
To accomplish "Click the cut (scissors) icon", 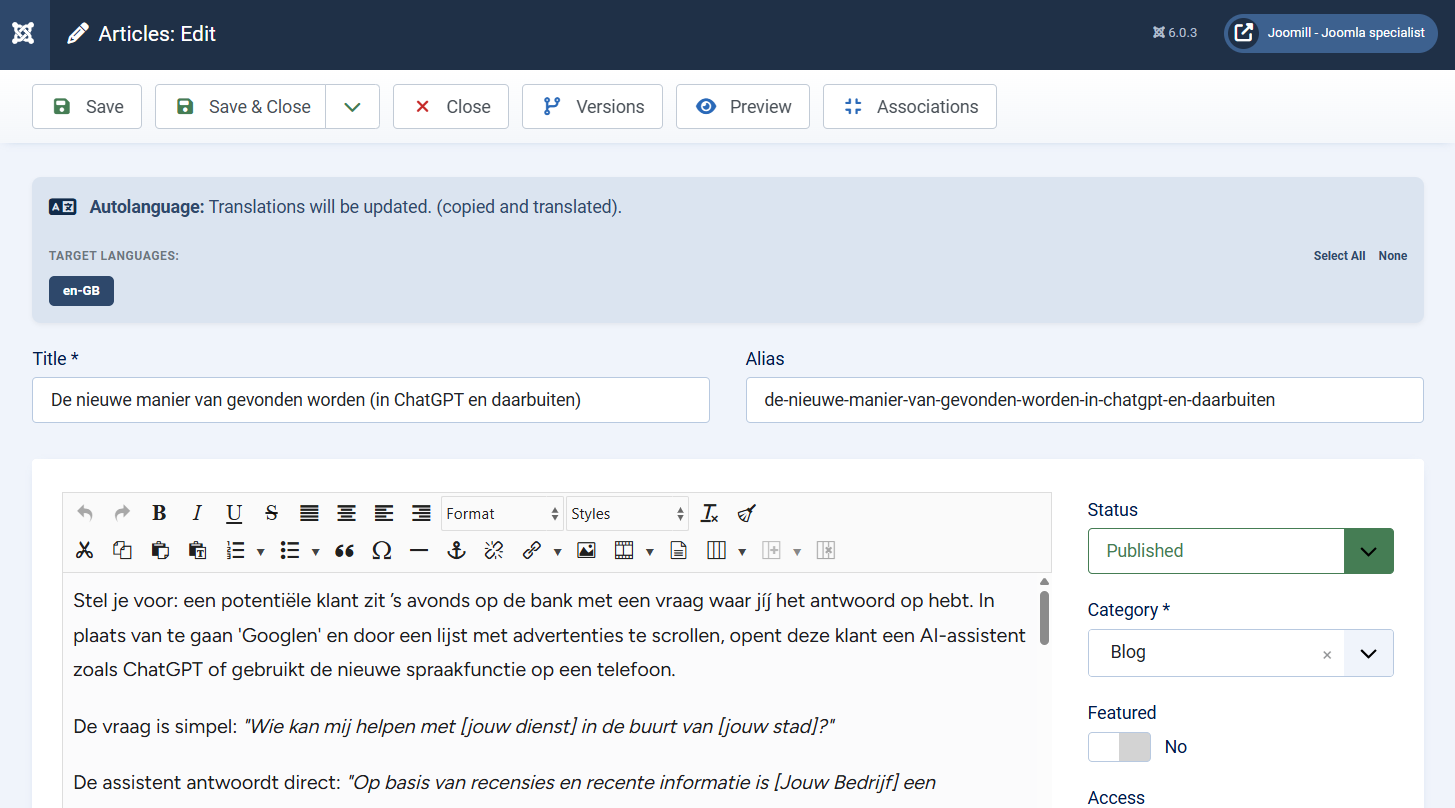I will click(85, 551).
